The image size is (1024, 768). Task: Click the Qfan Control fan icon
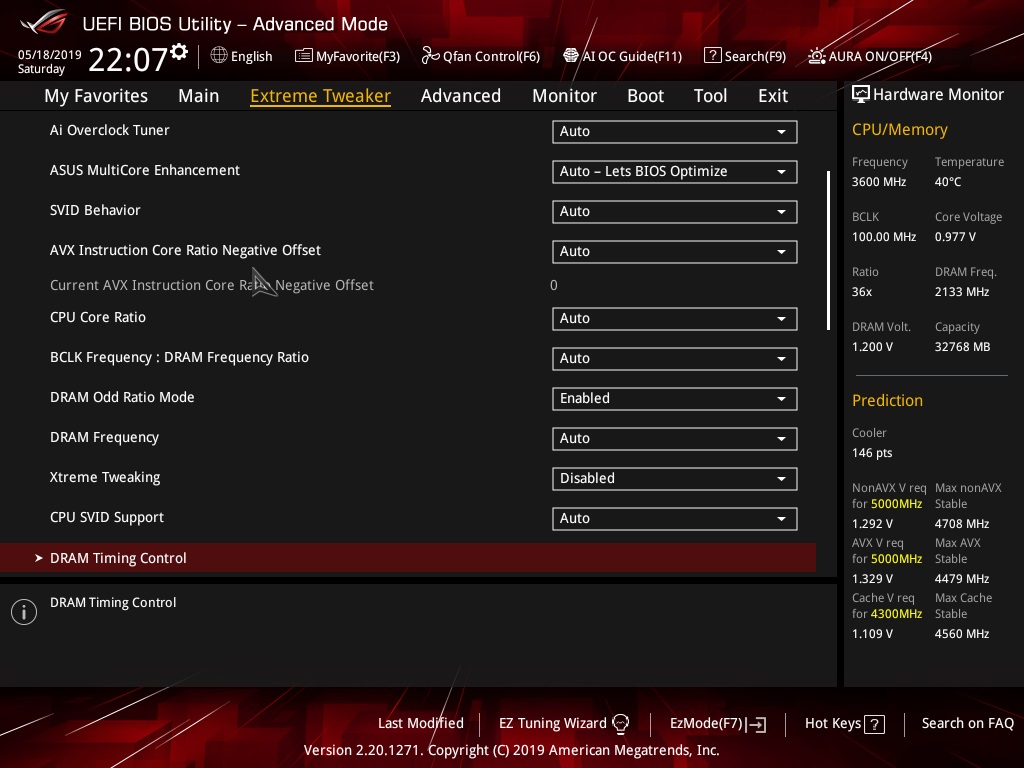pyautogui.click(x=430, y=56)
